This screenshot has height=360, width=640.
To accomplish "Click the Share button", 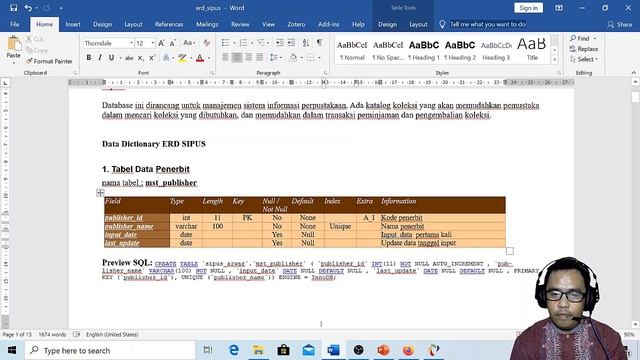I will coord(620,24).
